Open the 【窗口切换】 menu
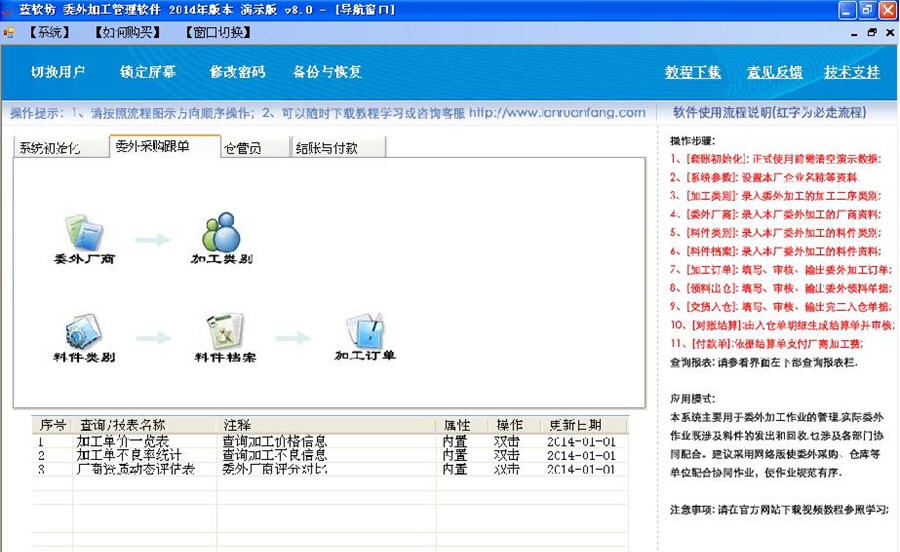Viewport: 900px width, 552px height. tap(218, 32)
